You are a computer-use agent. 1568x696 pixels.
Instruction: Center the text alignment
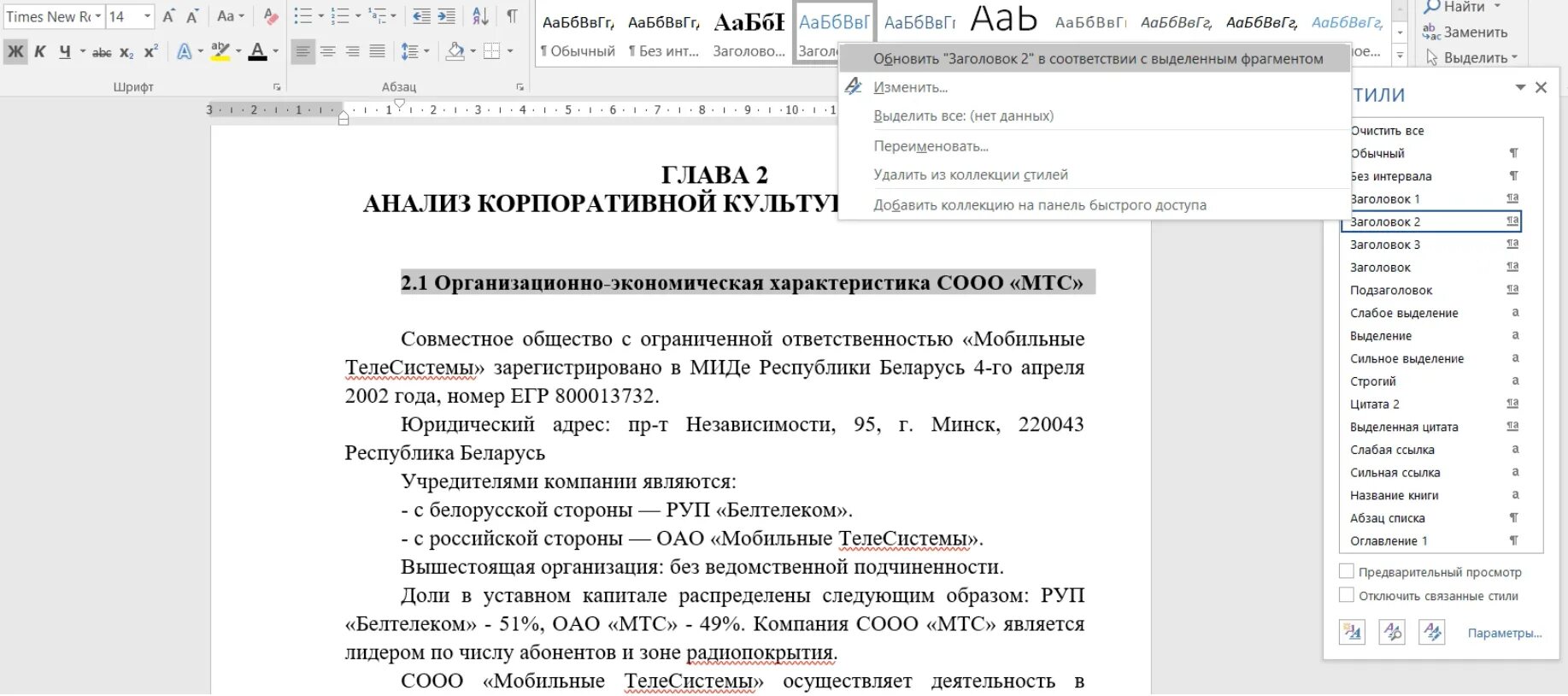coord(327,52)
